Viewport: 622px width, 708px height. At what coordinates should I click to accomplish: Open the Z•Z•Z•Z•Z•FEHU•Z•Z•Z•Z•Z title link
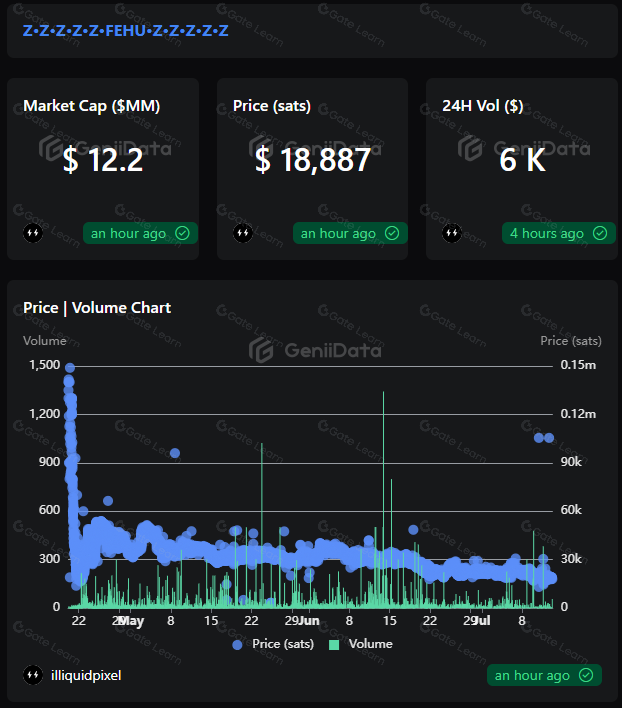[x=125, y=31]
